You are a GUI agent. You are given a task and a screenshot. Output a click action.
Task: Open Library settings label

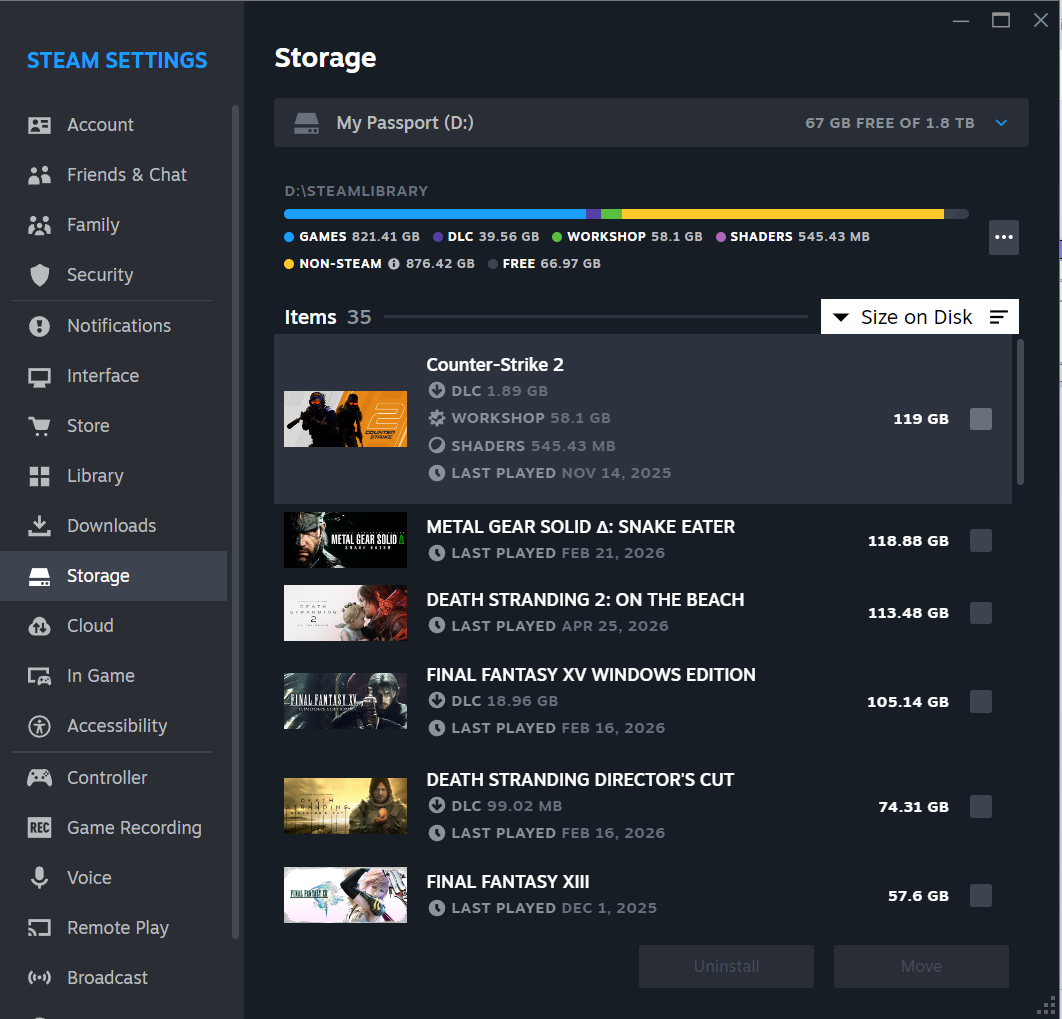click(95, 476)
